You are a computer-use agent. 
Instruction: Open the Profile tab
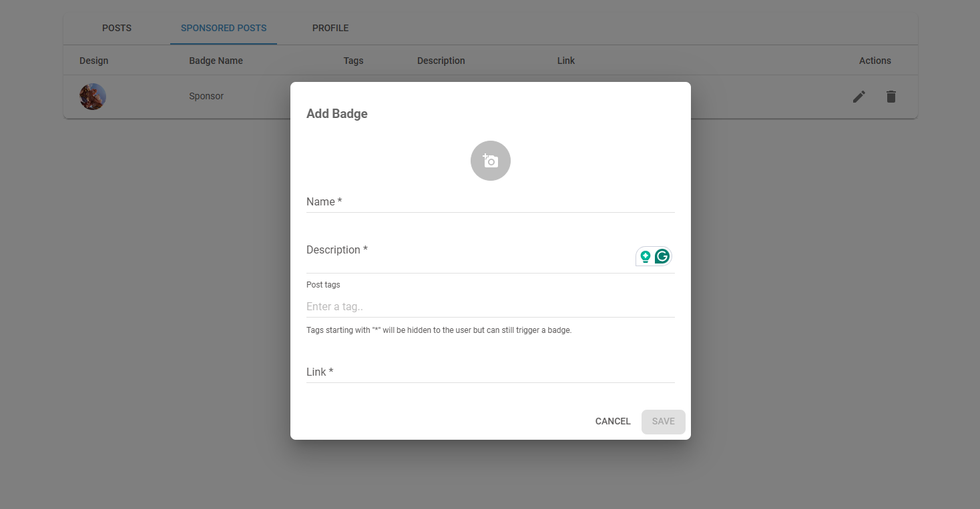tap(330, 28)
